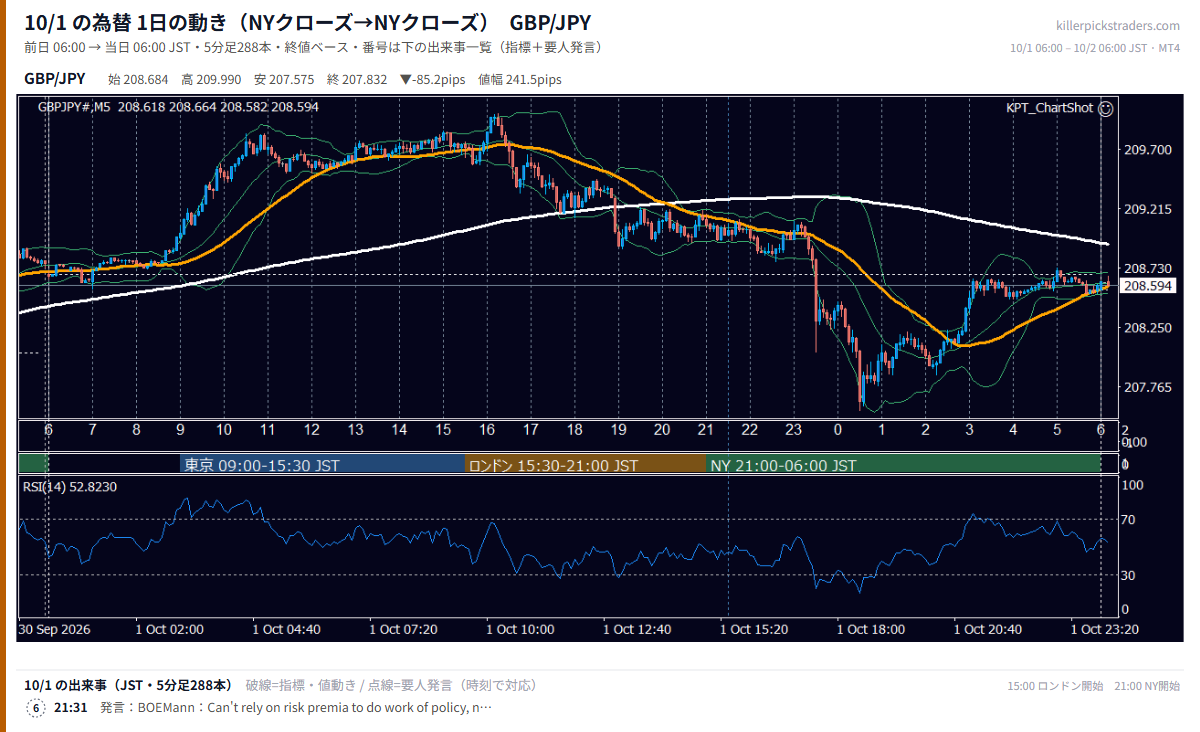The height and width of the screenshot is (732, 1200).
Task: Click the open price 始 208.684
Action: click(139, 80)
